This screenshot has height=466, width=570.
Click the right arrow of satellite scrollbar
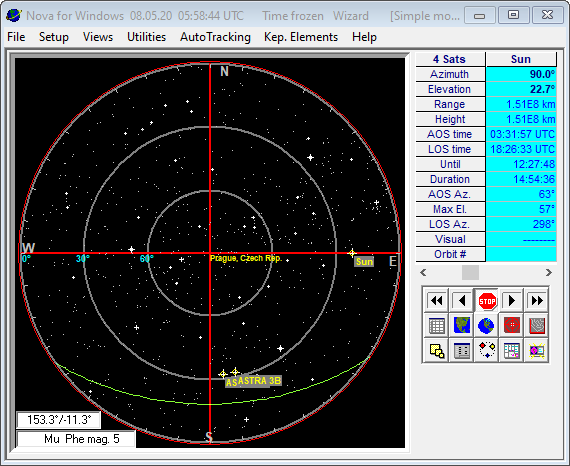549,272
